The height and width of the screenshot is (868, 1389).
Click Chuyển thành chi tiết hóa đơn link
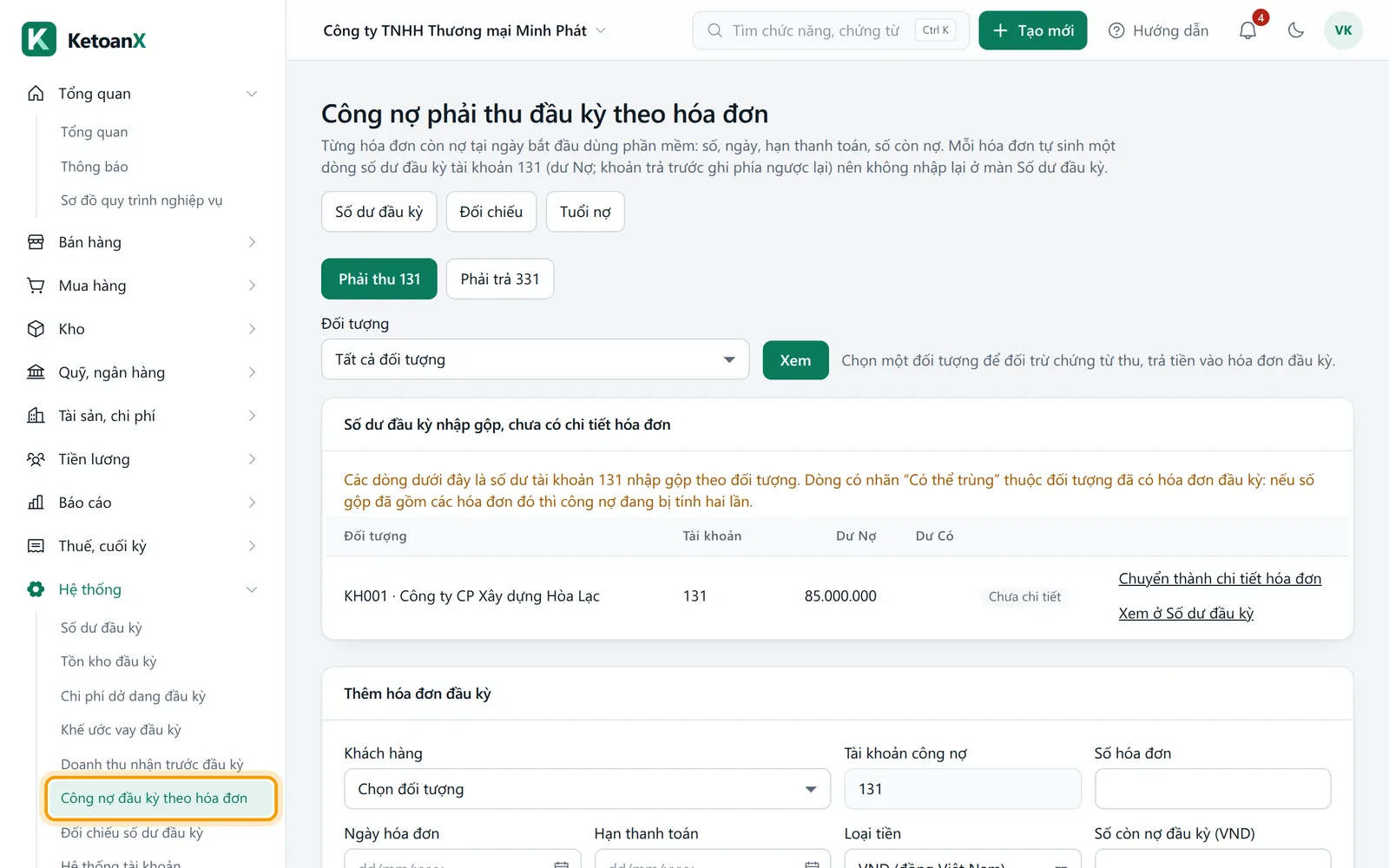click(1220, 579)
